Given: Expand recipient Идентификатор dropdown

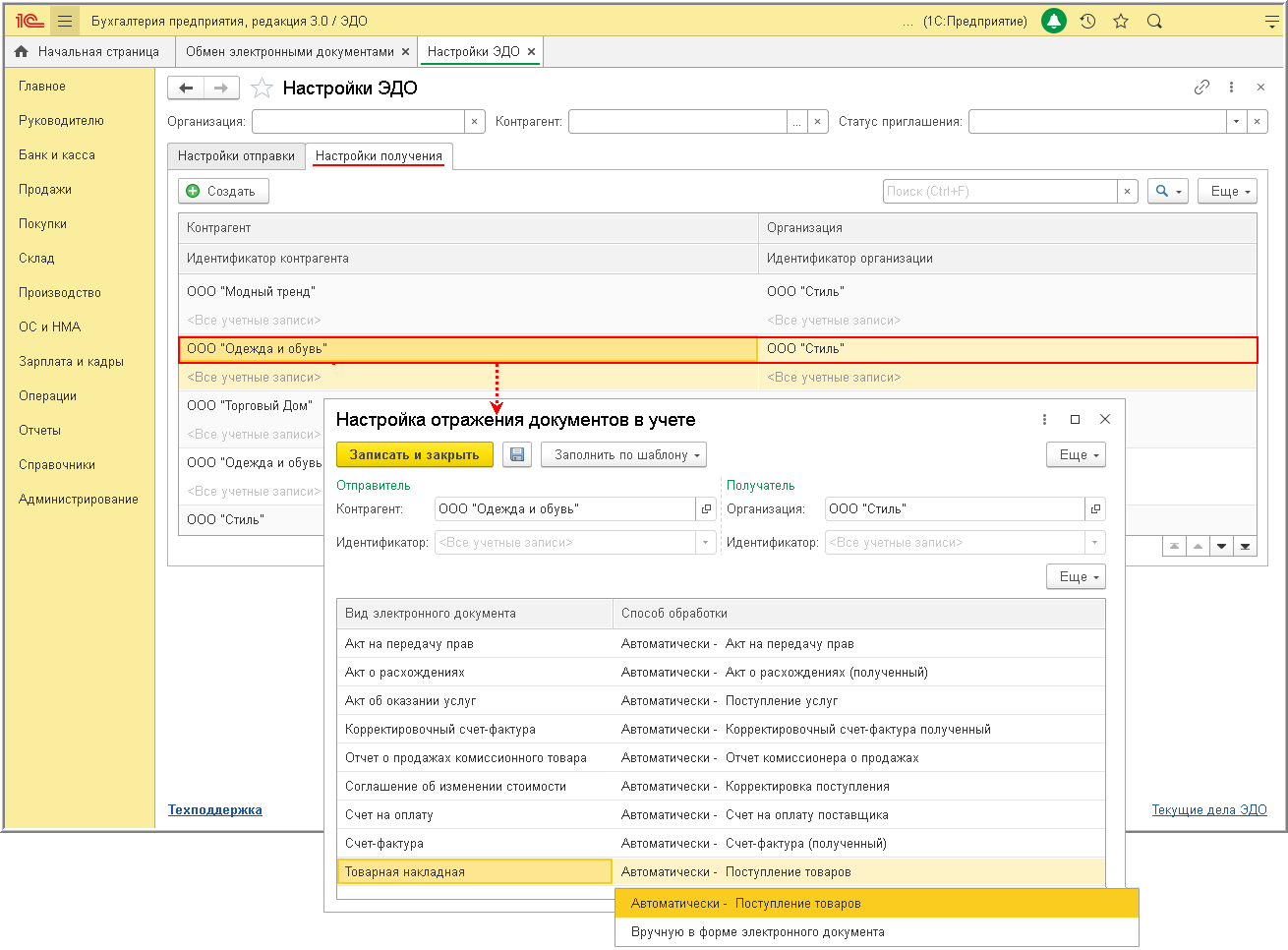Looking at the screenshot, I should (x=1094, y=543).
